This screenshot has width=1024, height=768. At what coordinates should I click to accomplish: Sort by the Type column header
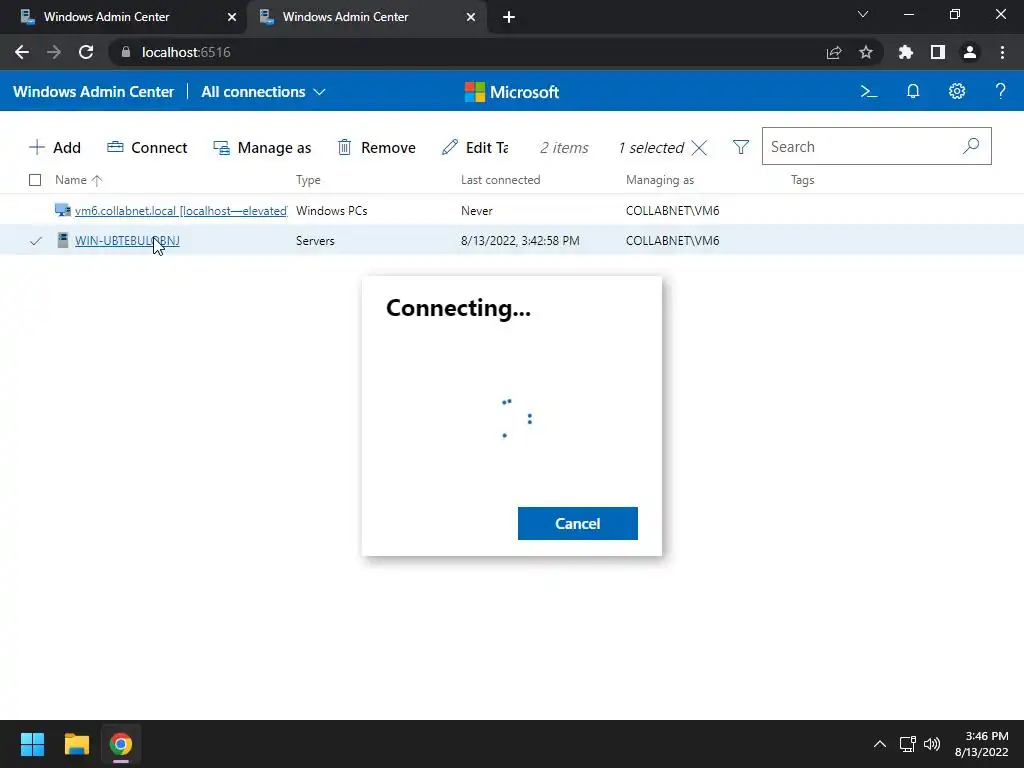pyautogui.click(x=308, y=180)
